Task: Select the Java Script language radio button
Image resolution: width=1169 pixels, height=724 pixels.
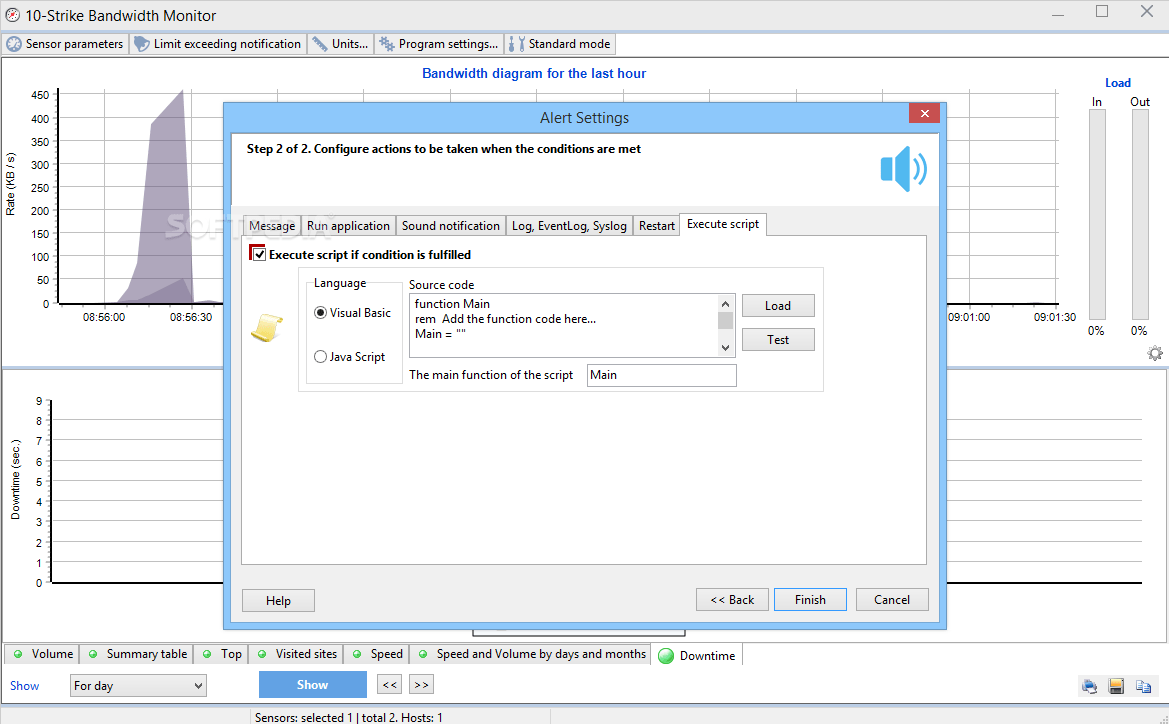Action: (320, 356)
